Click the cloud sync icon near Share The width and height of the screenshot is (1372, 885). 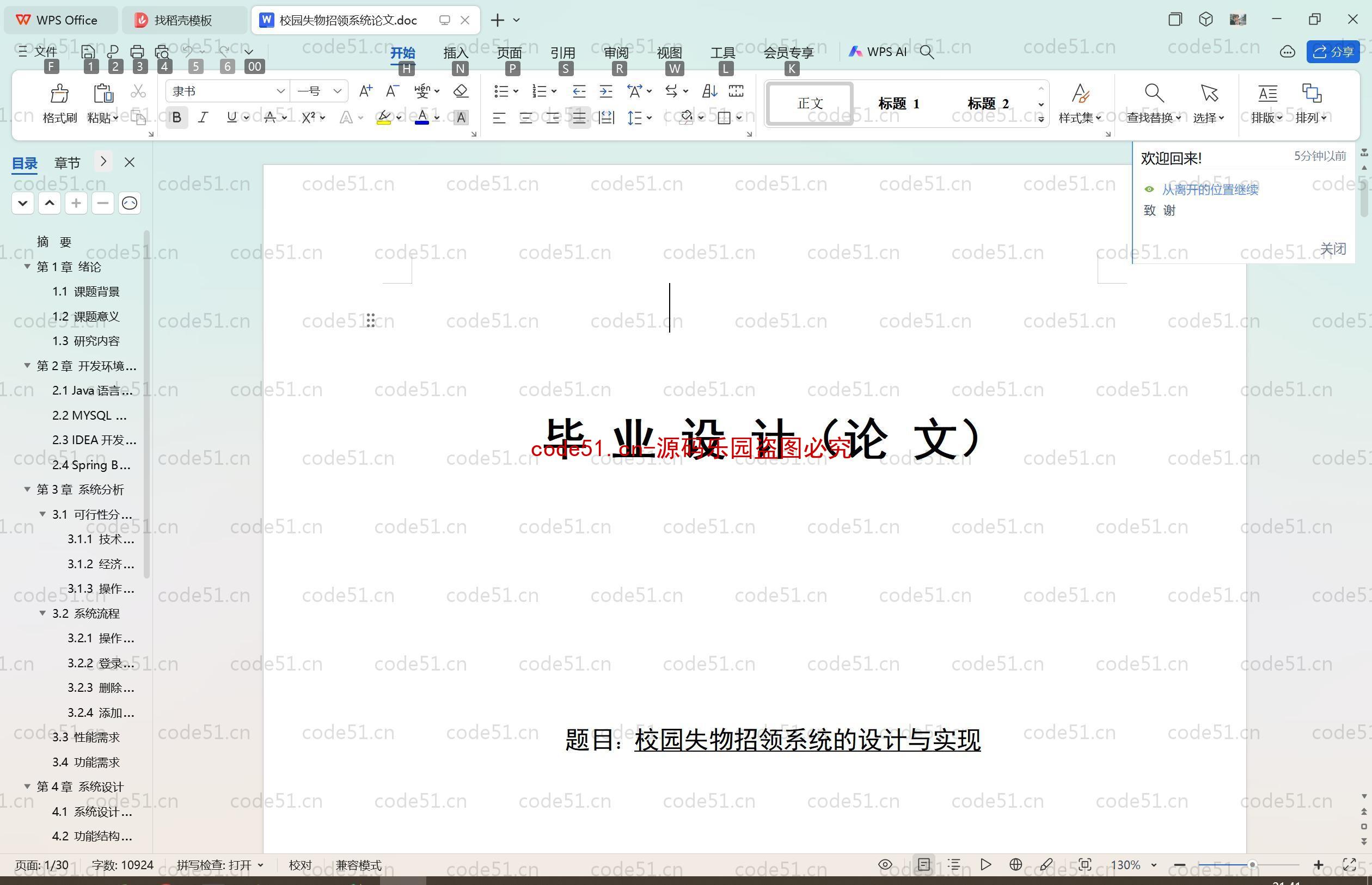(1287, 52)
